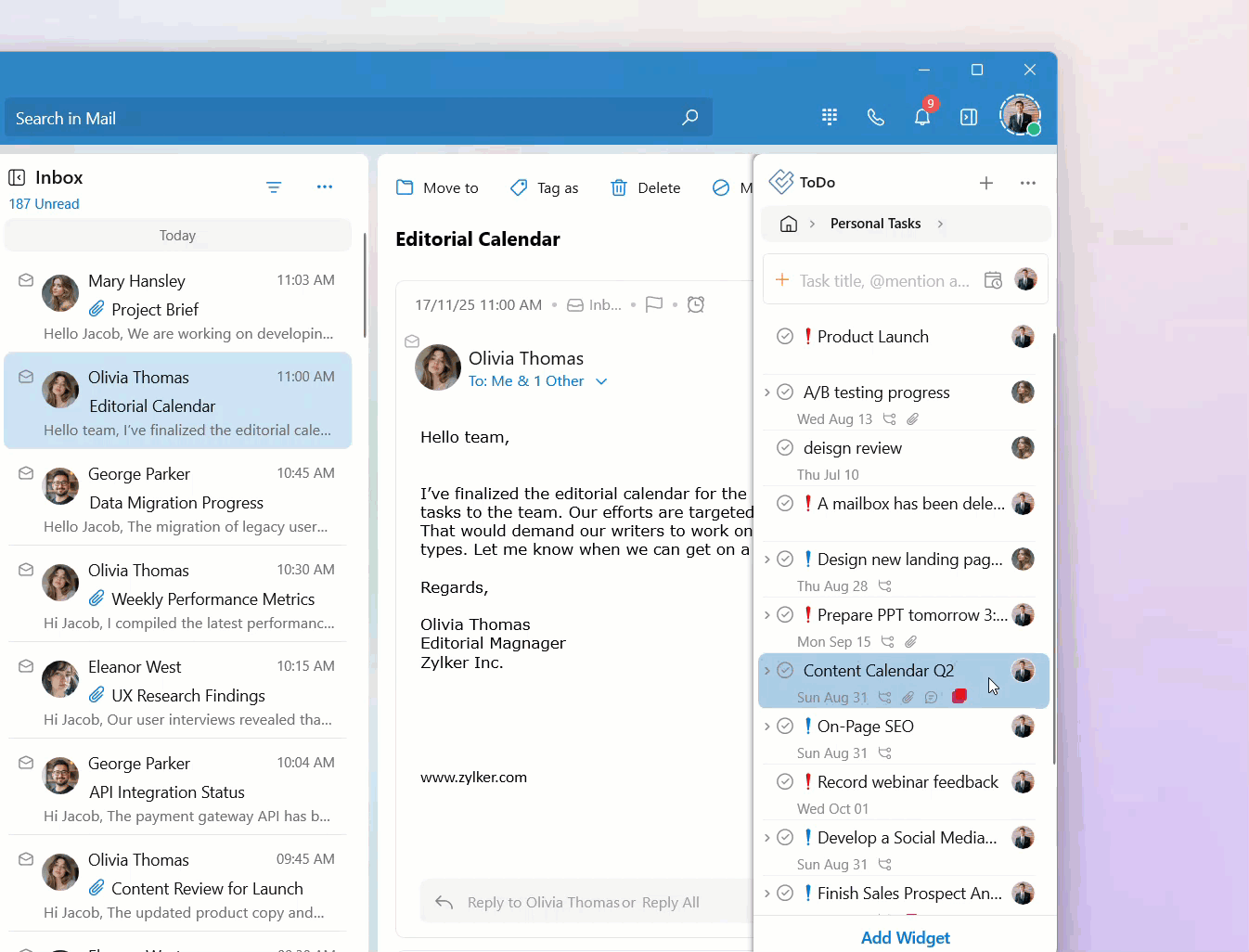The image size is (1249, 952).
Task: Open ToDo widget more options
Action: 1028,183
